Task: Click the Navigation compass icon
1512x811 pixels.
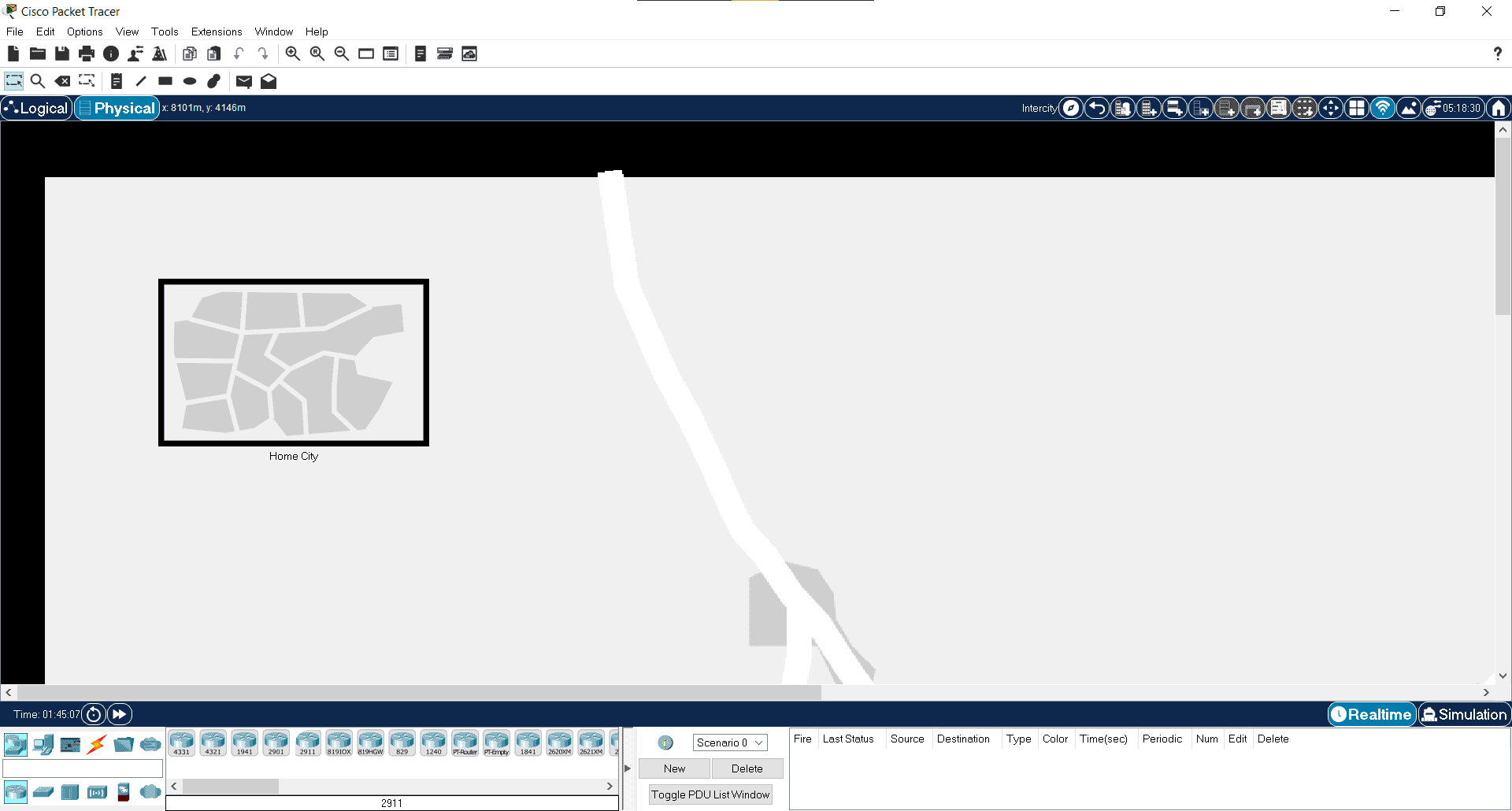Action: [x=1071, y=108]
